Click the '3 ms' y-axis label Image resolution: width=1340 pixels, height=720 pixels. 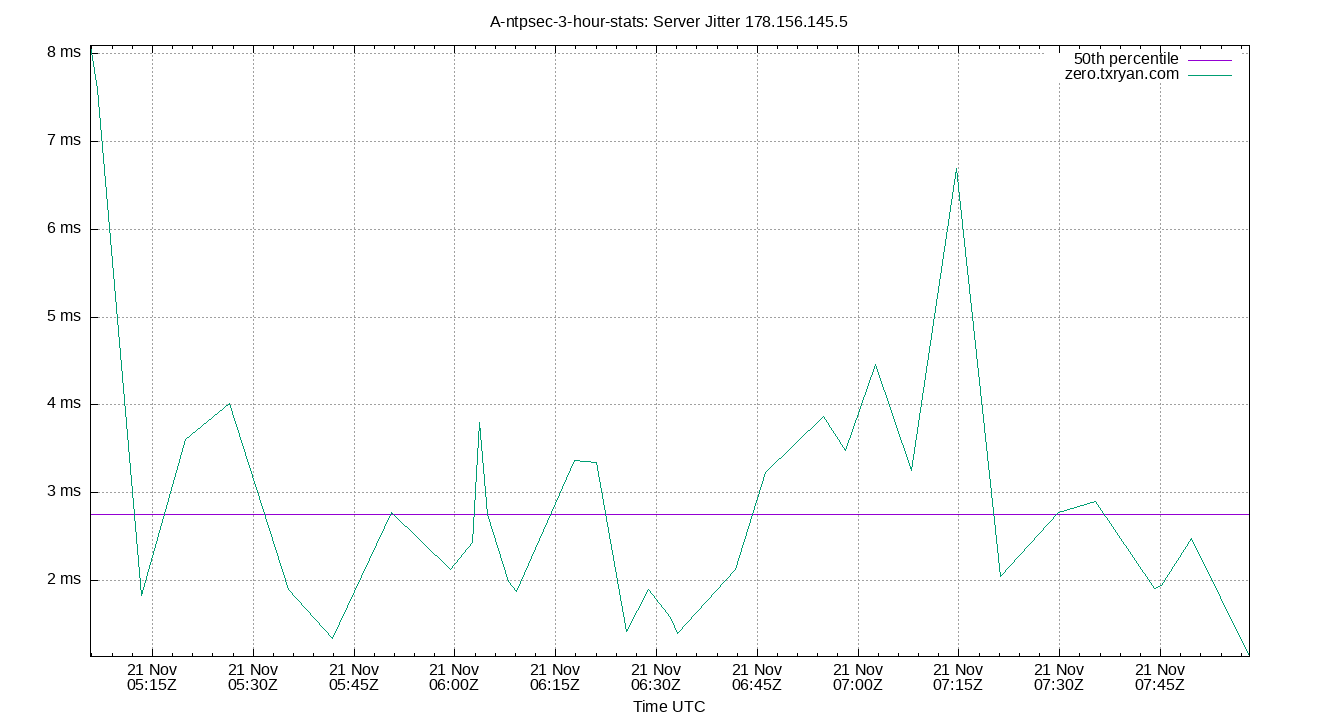(x=64, y=492)
